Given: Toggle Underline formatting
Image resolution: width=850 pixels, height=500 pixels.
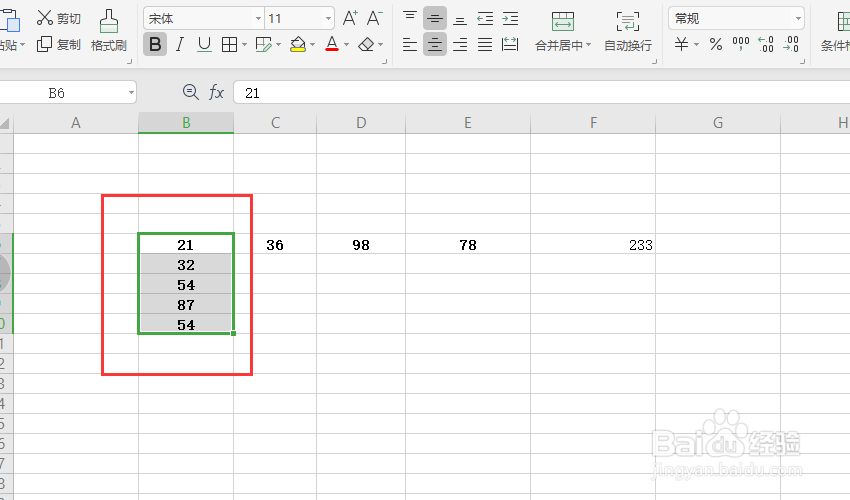Looking at the screenshot, I should pyautogui.click(x=204, y=44).
